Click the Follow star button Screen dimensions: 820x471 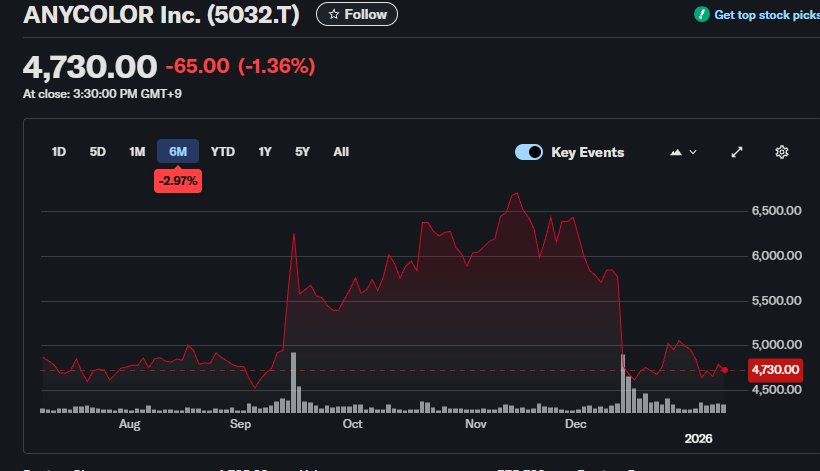tap(357, 14)
